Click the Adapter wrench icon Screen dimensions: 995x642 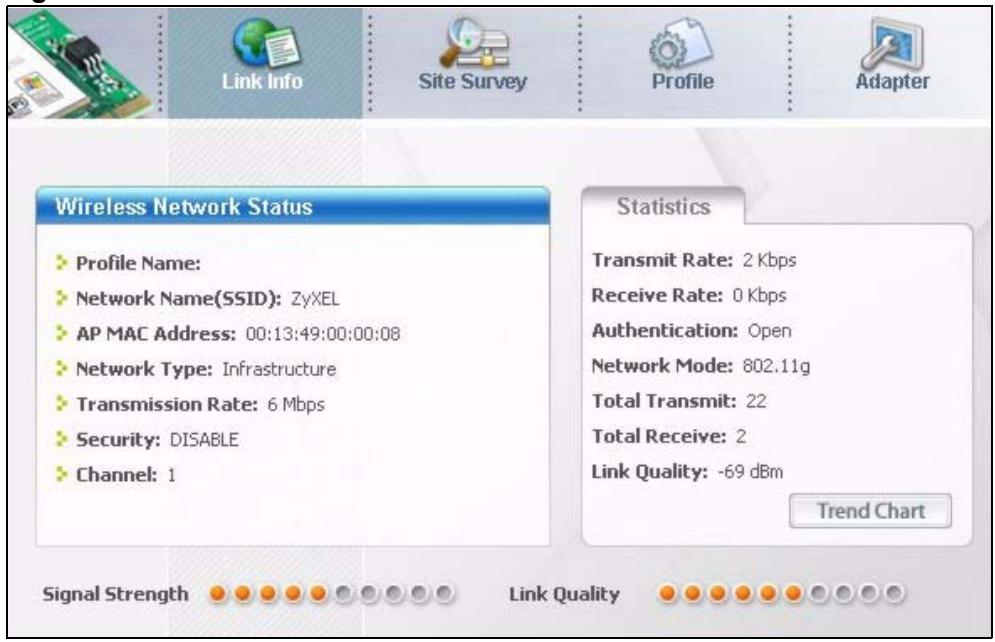pos(892,44)
